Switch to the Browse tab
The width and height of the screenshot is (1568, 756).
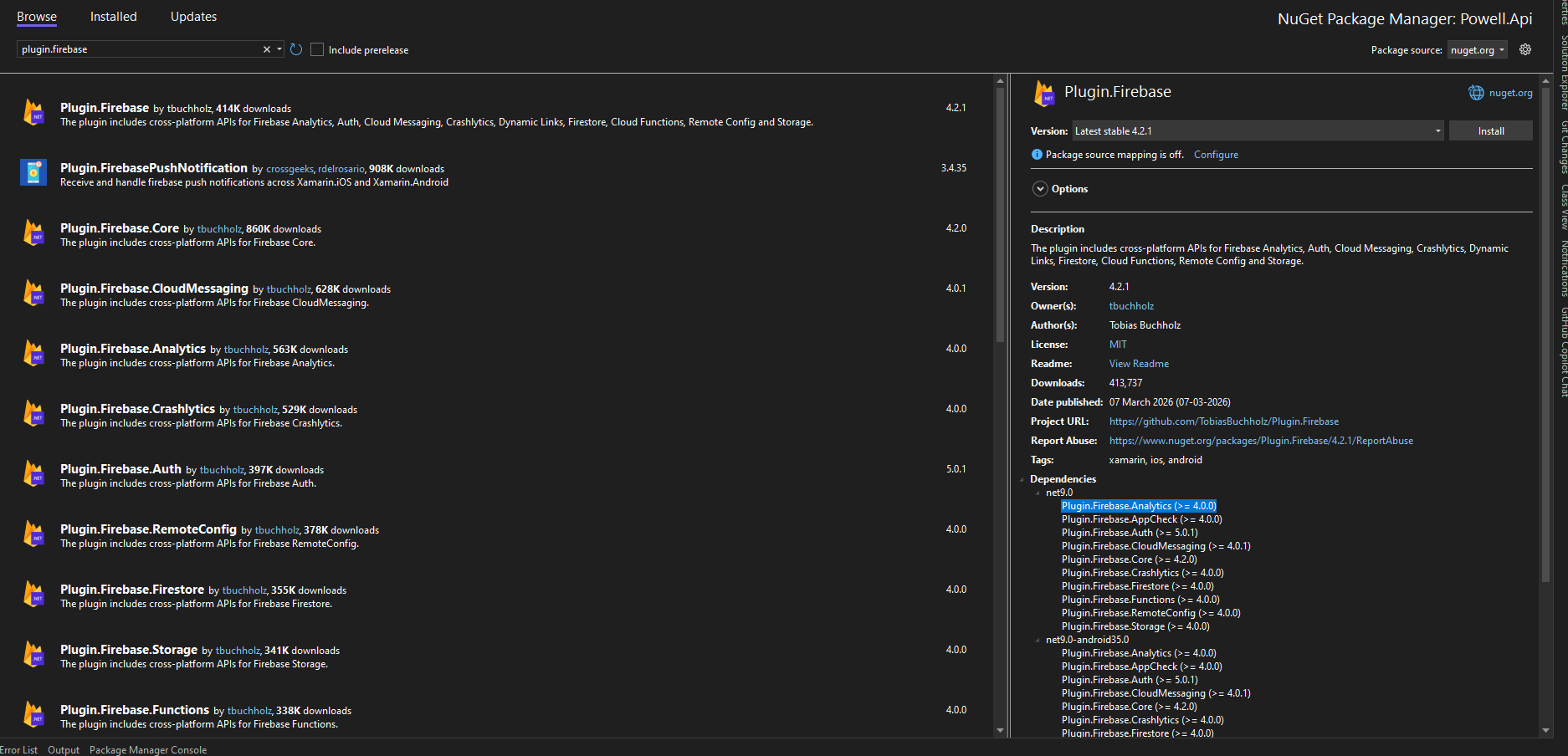pos(37,17)
